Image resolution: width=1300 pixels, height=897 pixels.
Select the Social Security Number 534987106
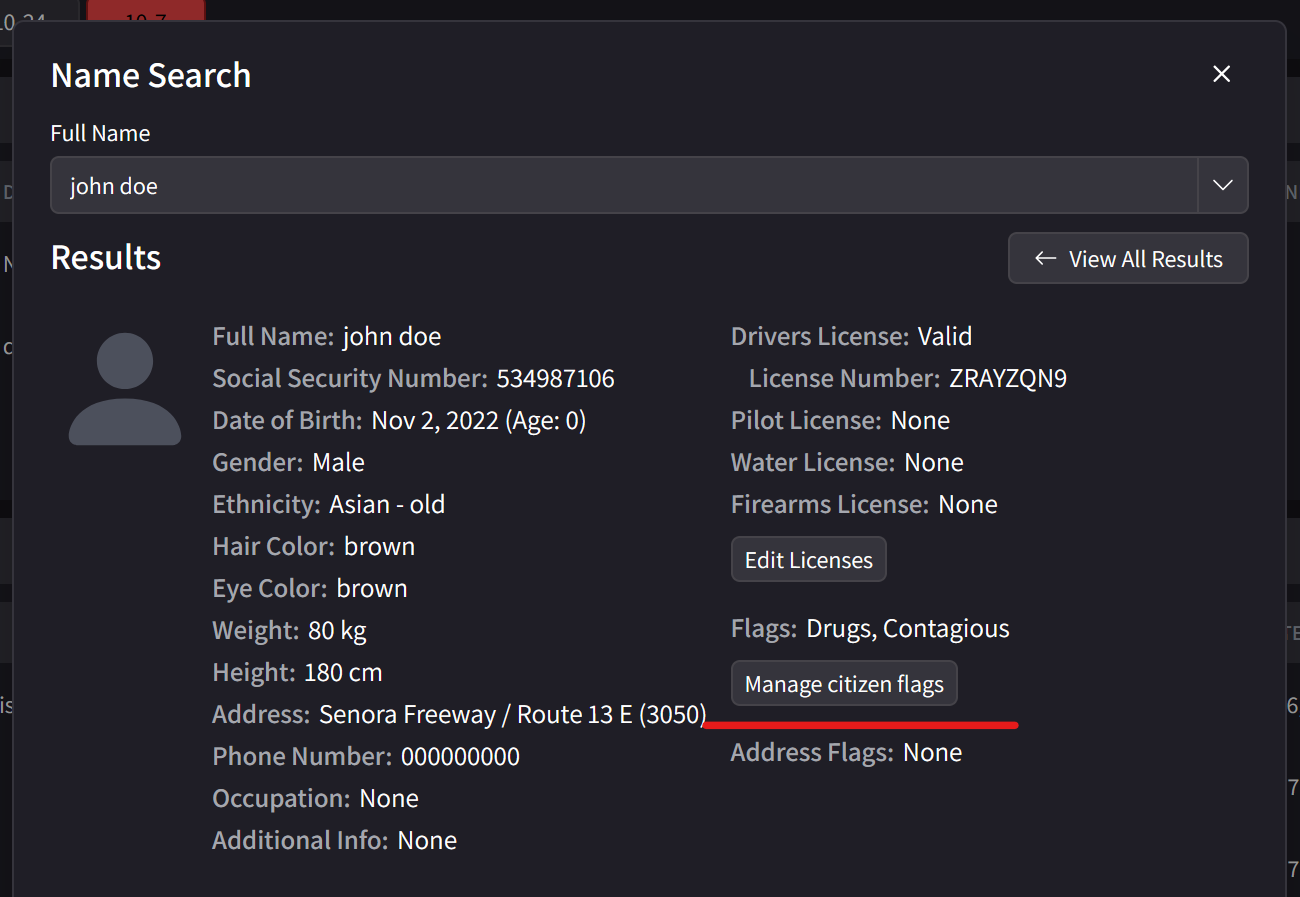point(556,378)
